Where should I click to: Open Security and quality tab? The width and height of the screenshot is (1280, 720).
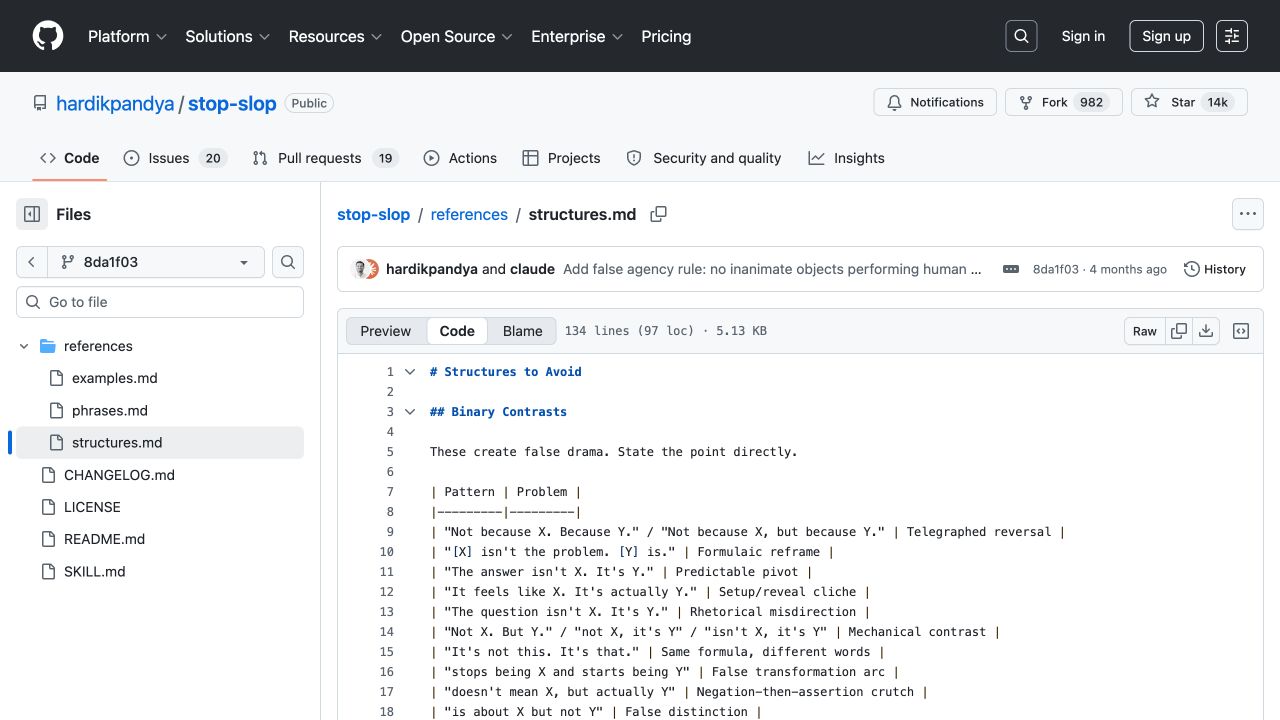point(703,158)
